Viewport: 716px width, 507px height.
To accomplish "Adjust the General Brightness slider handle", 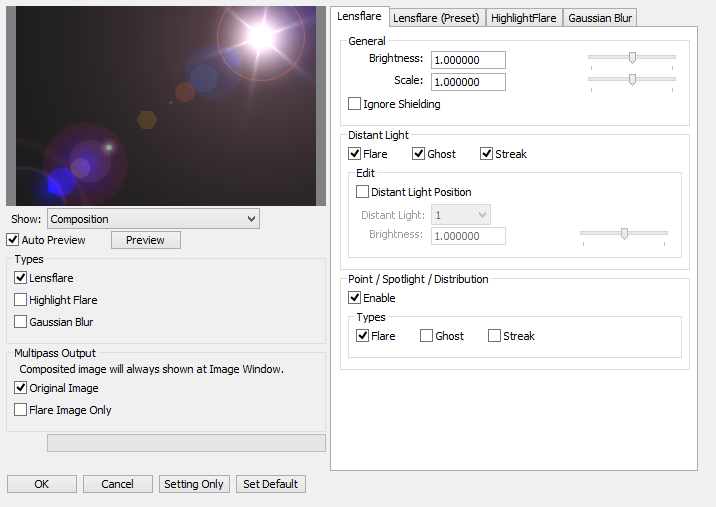I will point(632,58).
